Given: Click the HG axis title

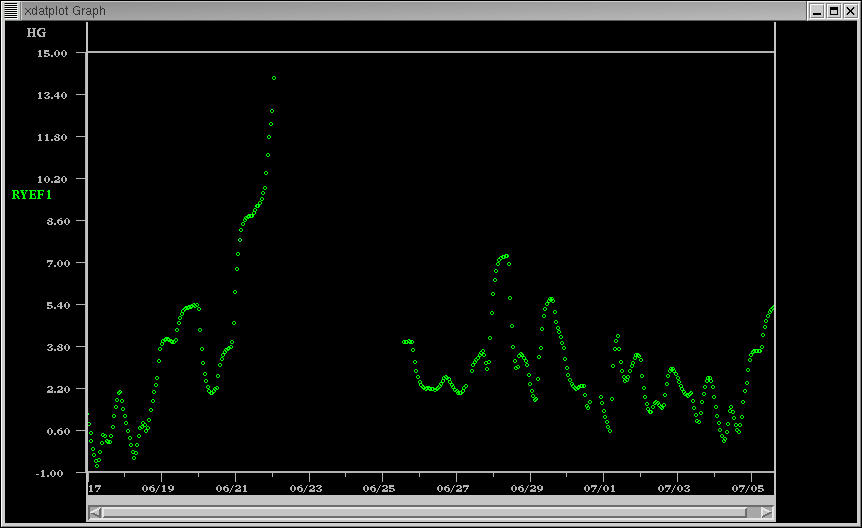Looking at the screenshot, I should [x=36, y=32].
